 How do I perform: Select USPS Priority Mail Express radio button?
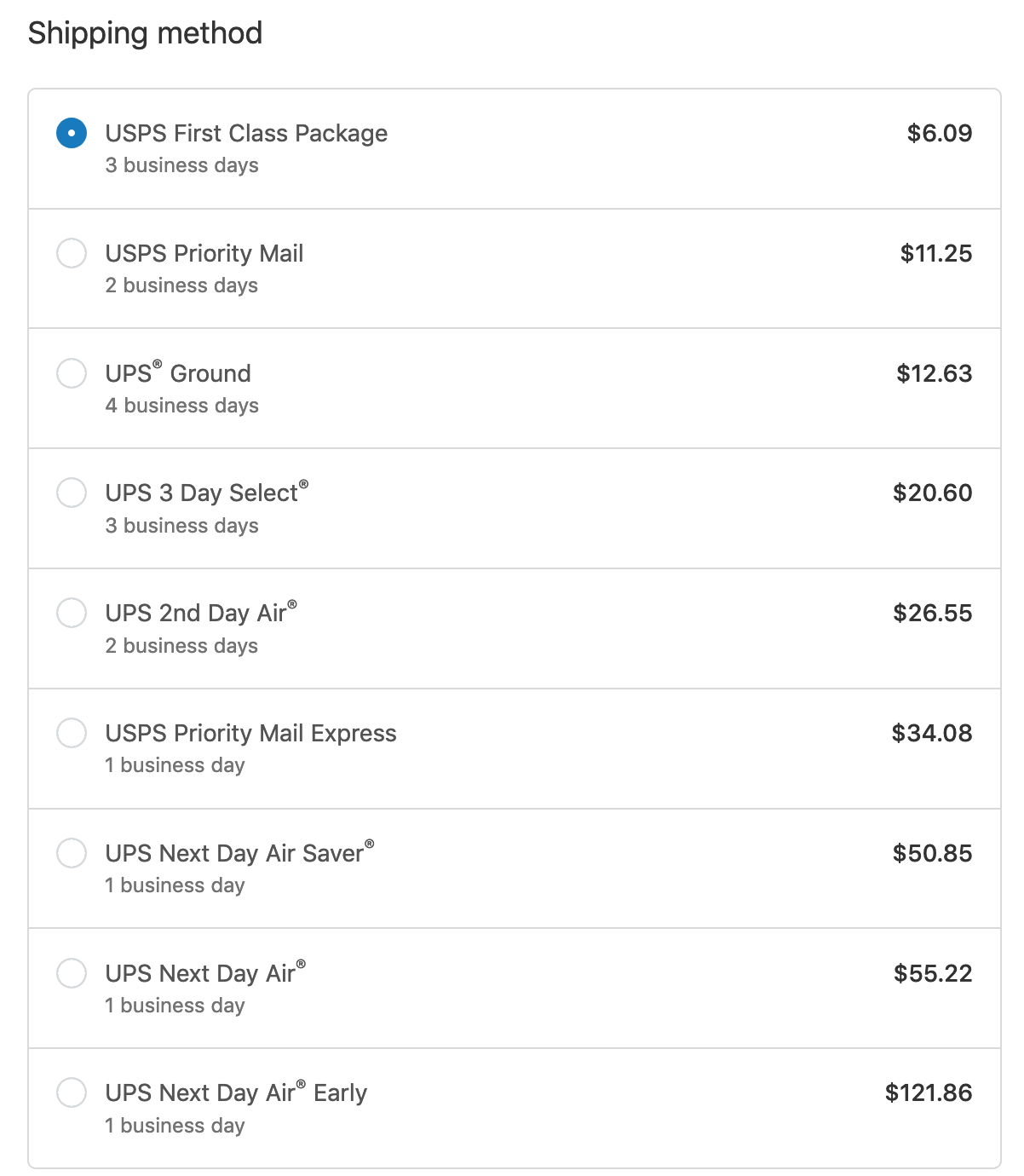tap(72, 733)
